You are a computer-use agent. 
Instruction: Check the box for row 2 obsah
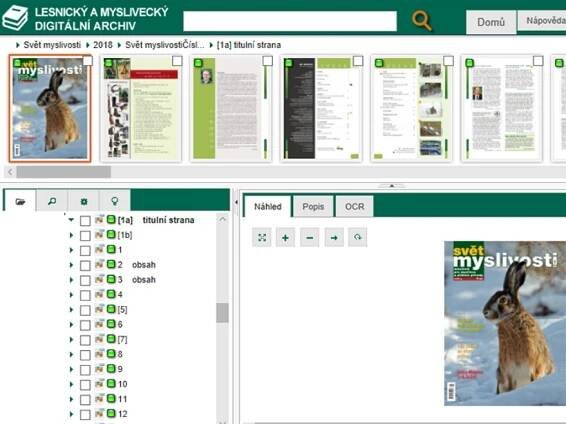[85, 265]
